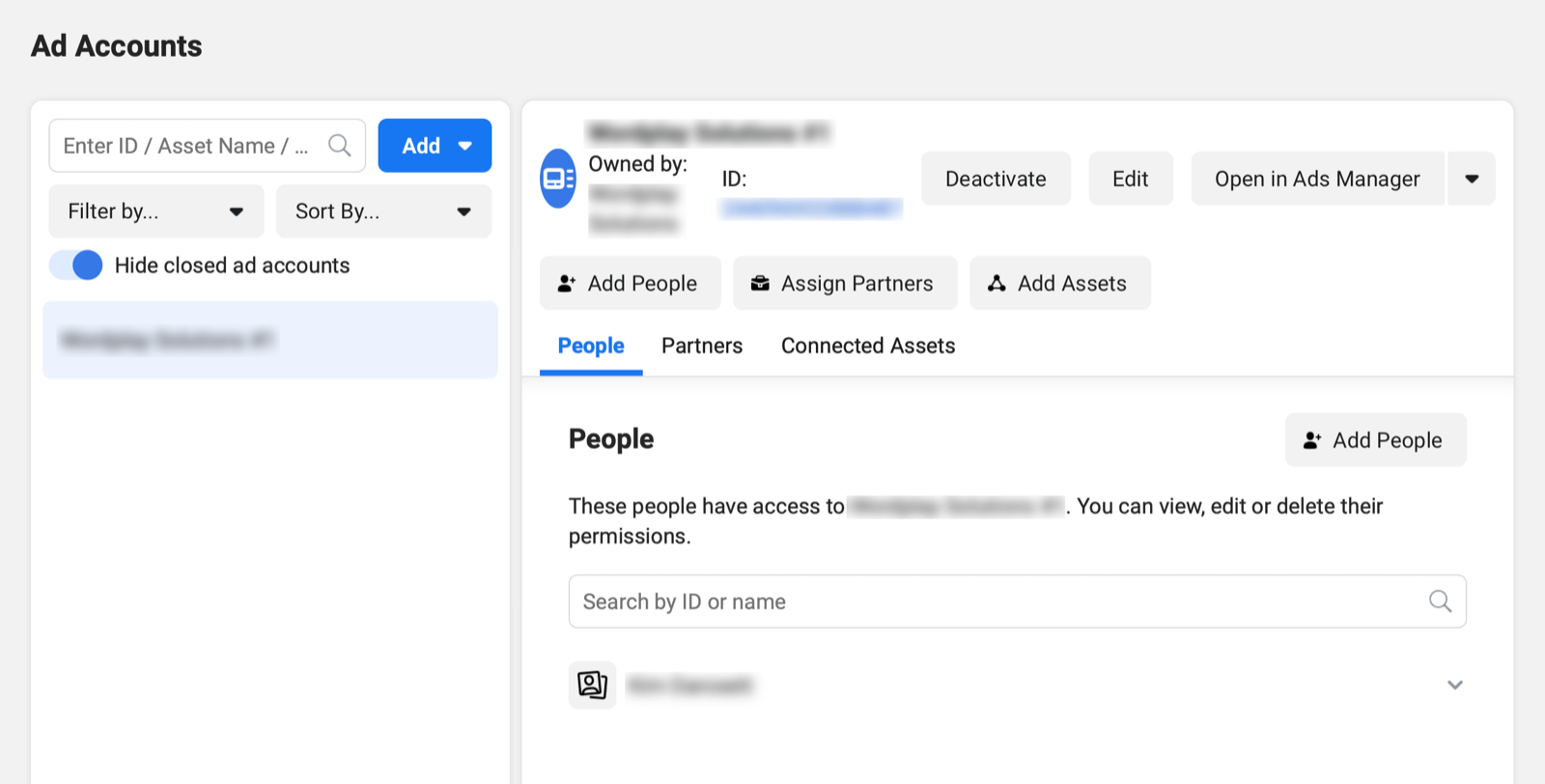Click the search icon in people search field
1545x784 pixels.
pyautogui.click(x=1440, y=602)
